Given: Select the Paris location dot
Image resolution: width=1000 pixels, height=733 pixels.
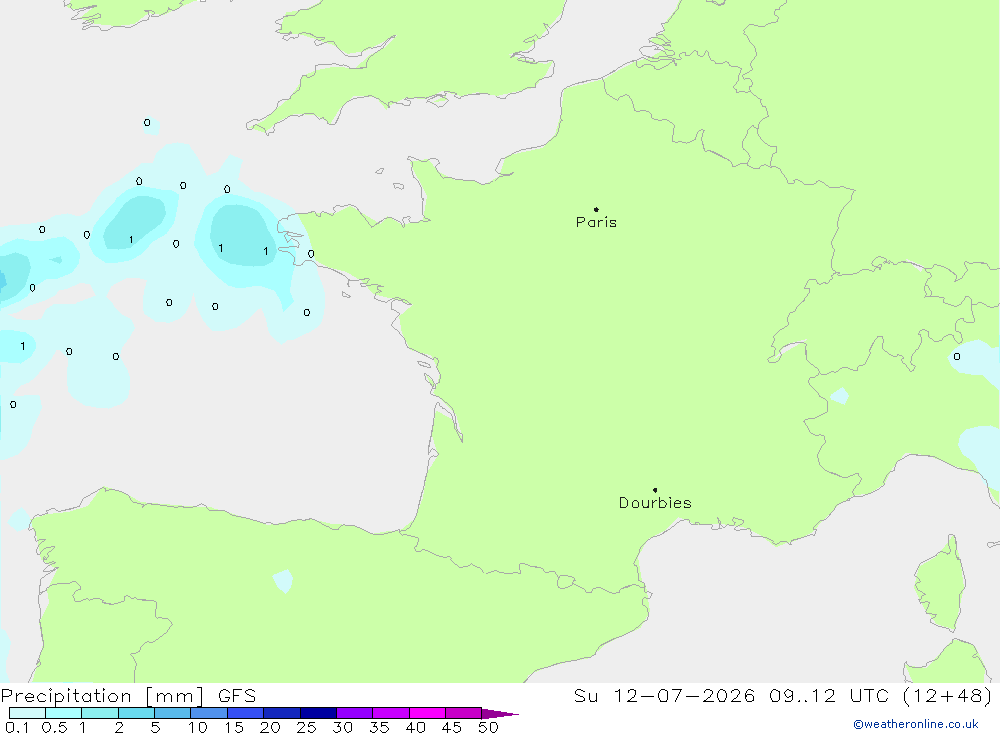Looking at the screenshot, I should [596, 209].
